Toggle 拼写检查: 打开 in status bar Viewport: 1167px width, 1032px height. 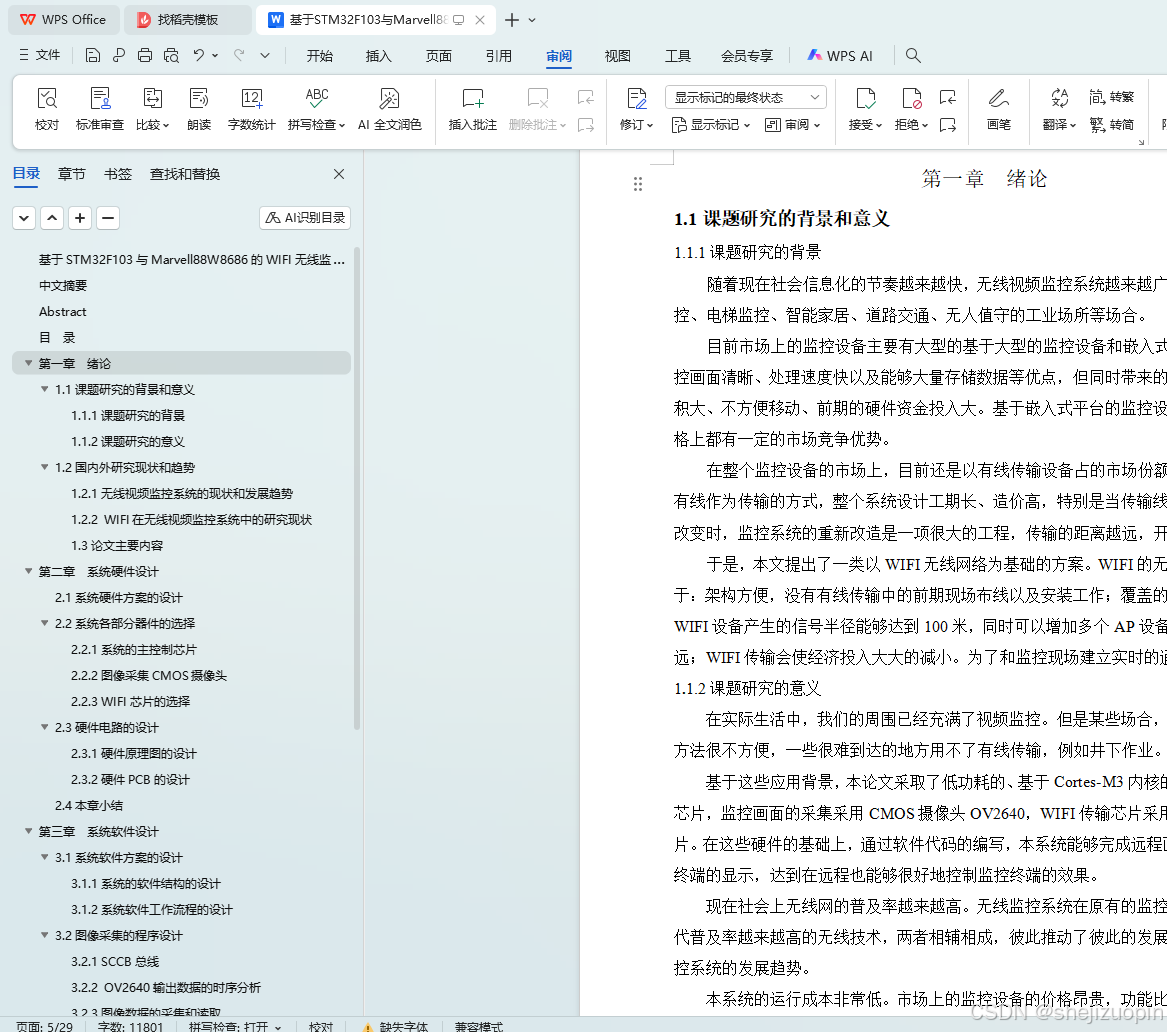coord(234,1026)
